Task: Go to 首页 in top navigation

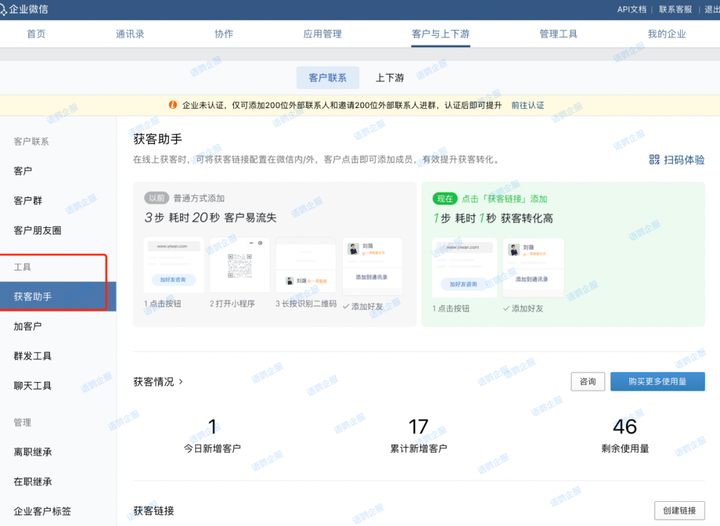Action: (36, 34)
